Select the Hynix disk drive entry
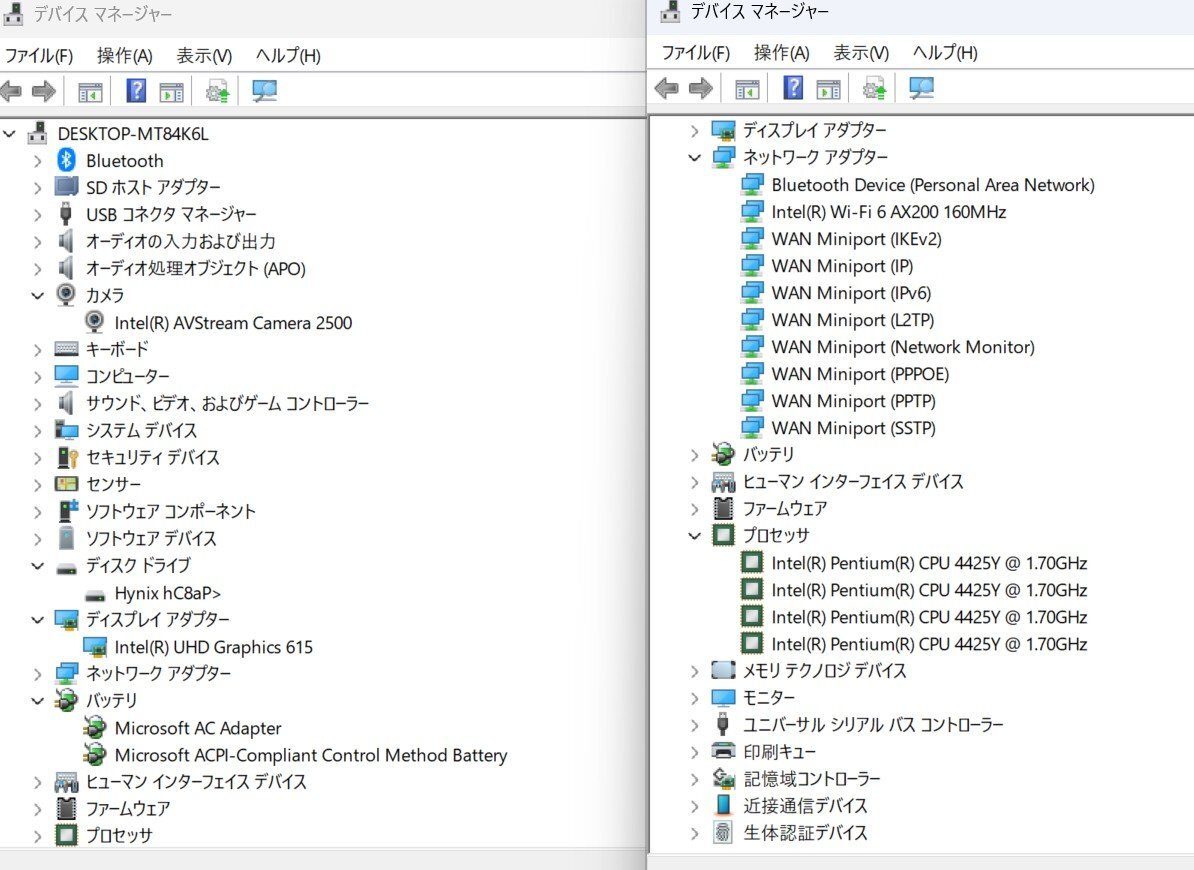 pos(167,593)
